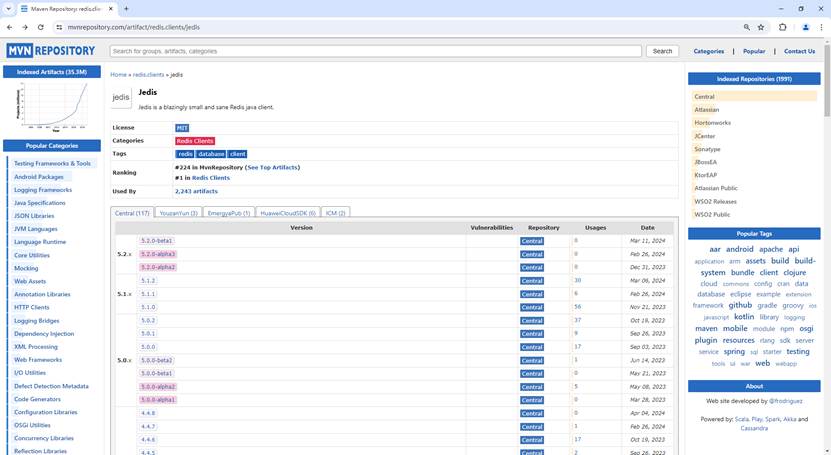Open @frodriguez developer link

(x=785, y=402)
